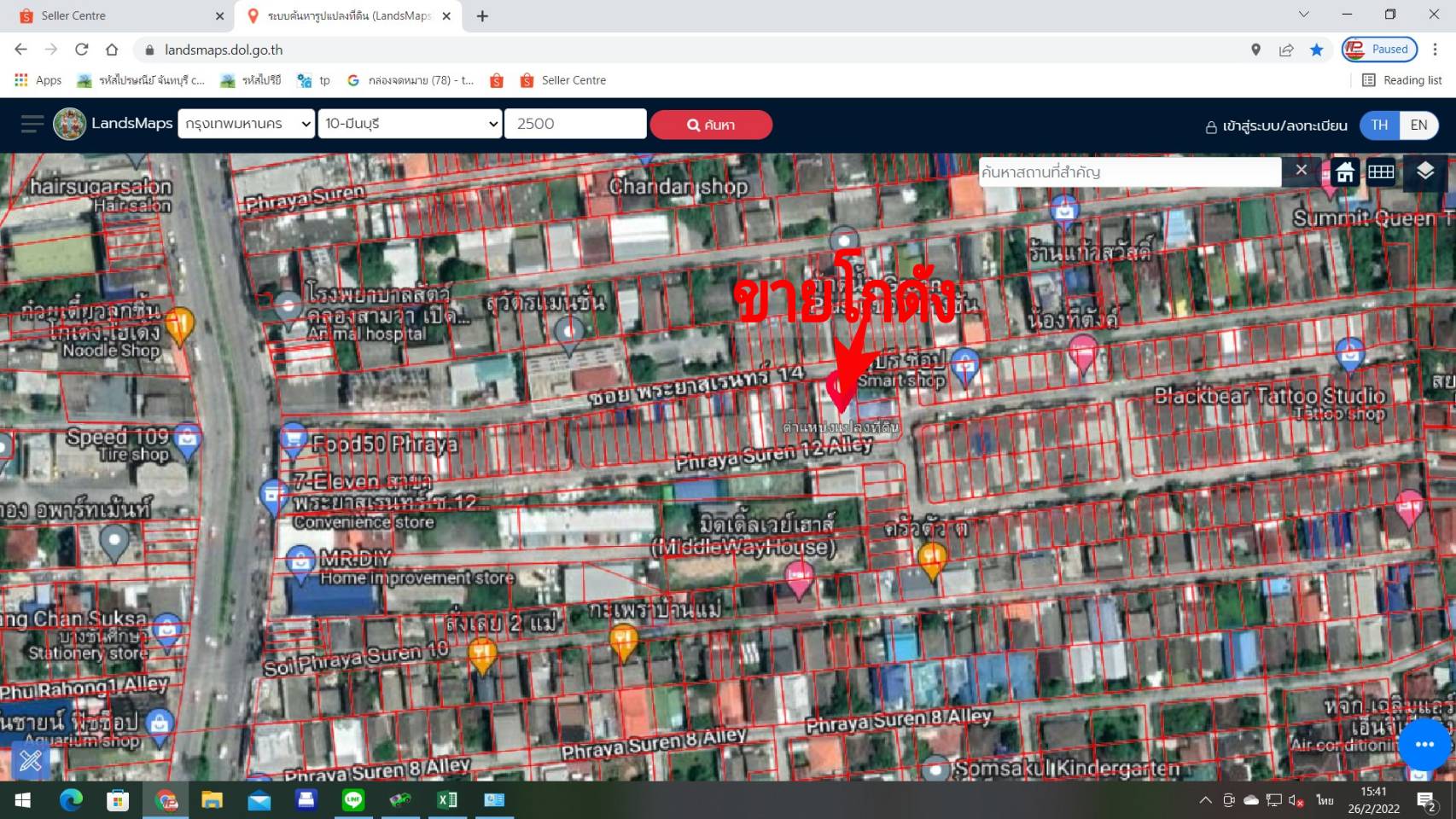
Task: Open Seller Centre bookmark in bookmarks bar
Action: coord(563,80)
